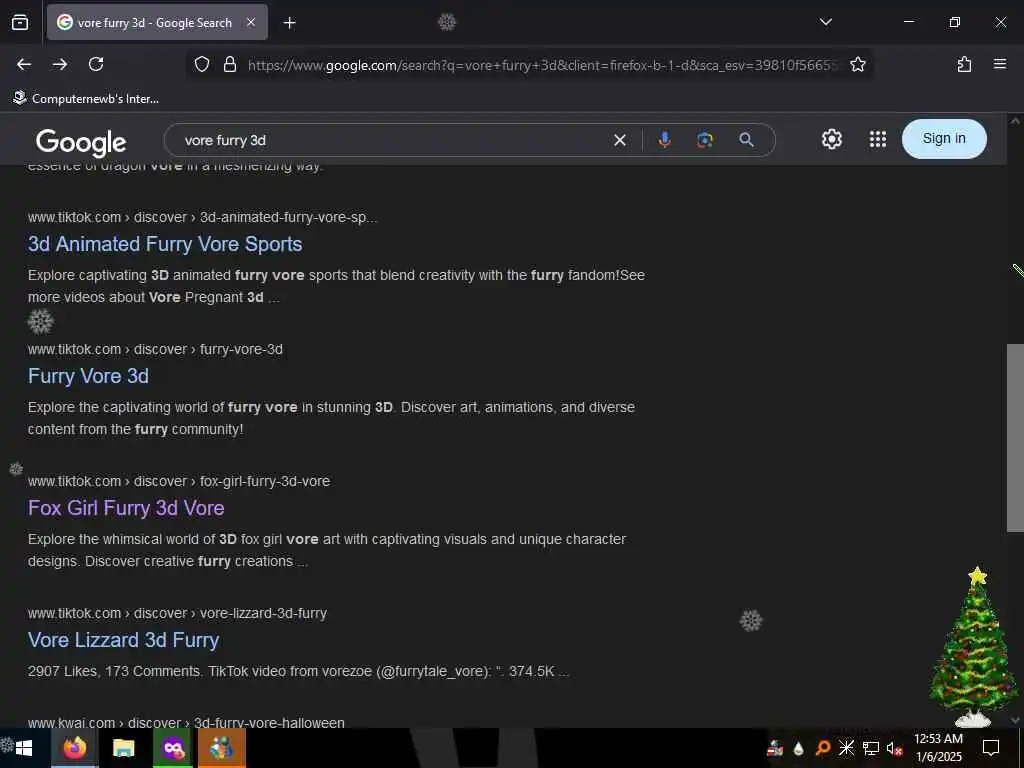Open search by image Lens icon

[x=705, y=140]
